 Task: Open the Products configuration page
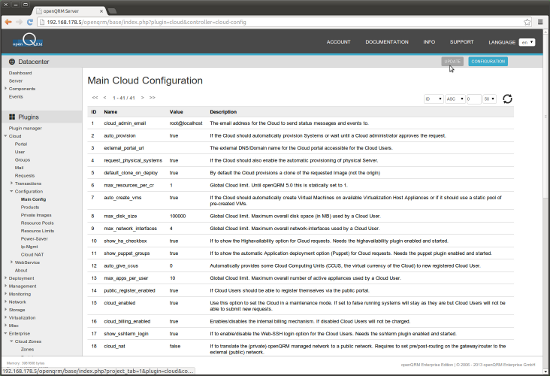30,207
